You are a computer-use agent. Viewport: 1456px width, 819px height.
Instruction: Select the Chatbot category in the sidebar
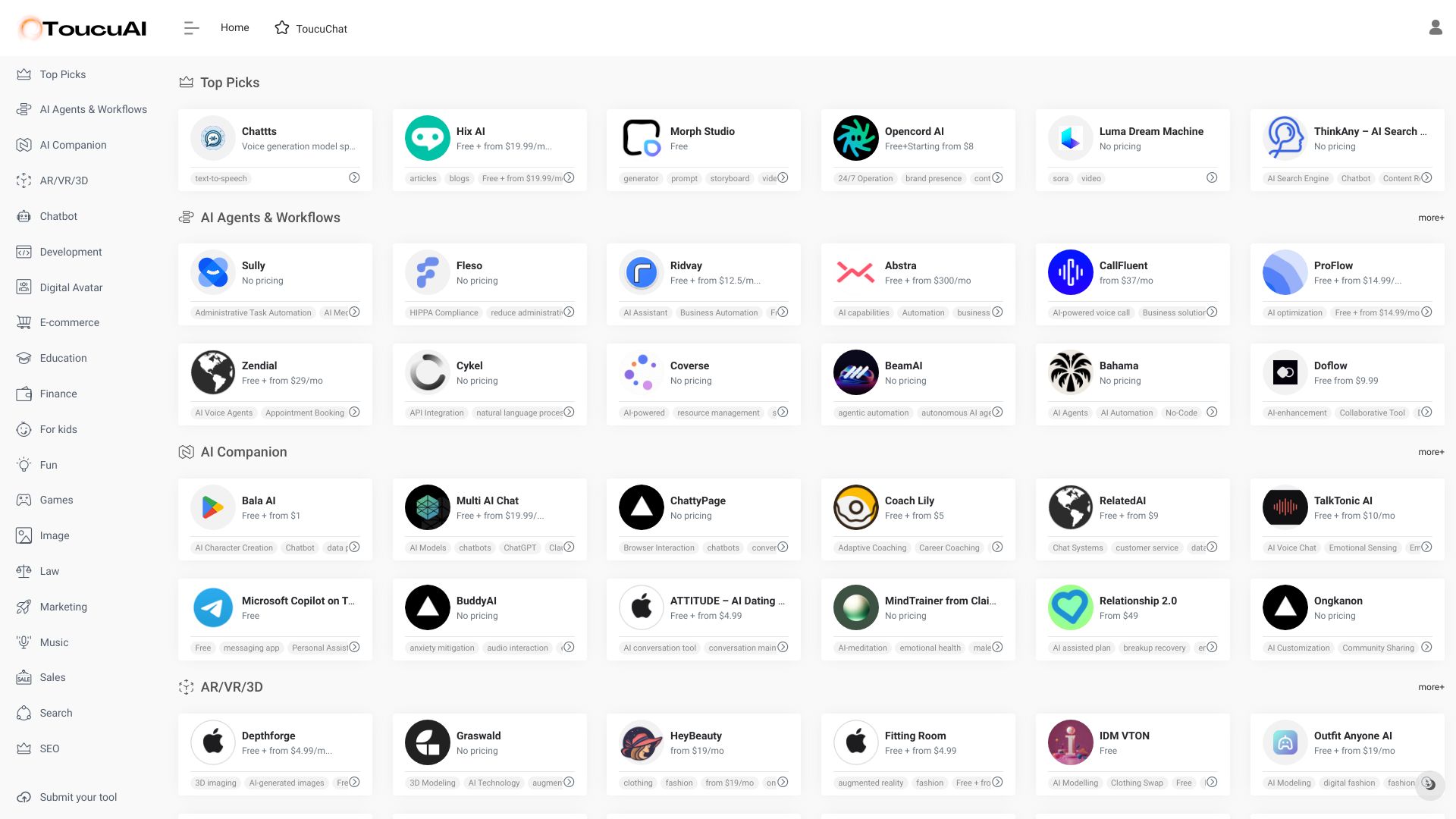pos(58,216)
